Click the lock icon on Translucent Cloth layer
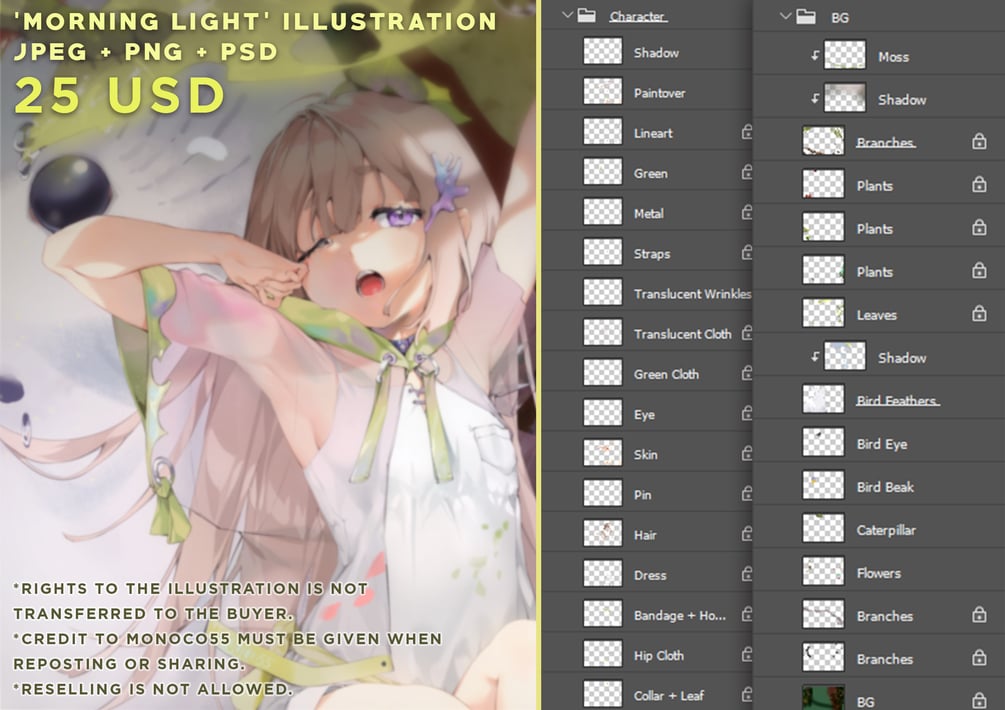The width and height of the screenshot is (1005, 710). coord(747,333)
